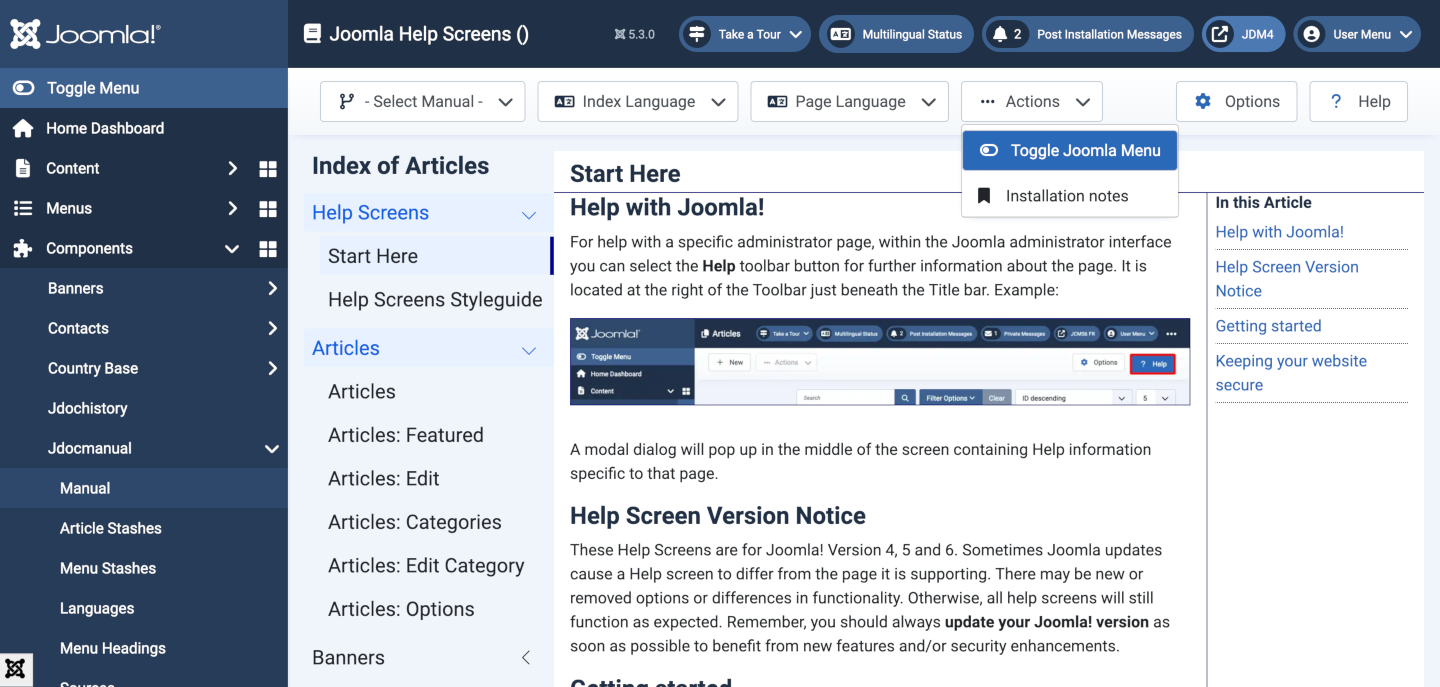Image resolution: width=1440 pixels, height=687 pixels.
Task: Click the Home Dashboard house icon
Action: tap(22, 128)
